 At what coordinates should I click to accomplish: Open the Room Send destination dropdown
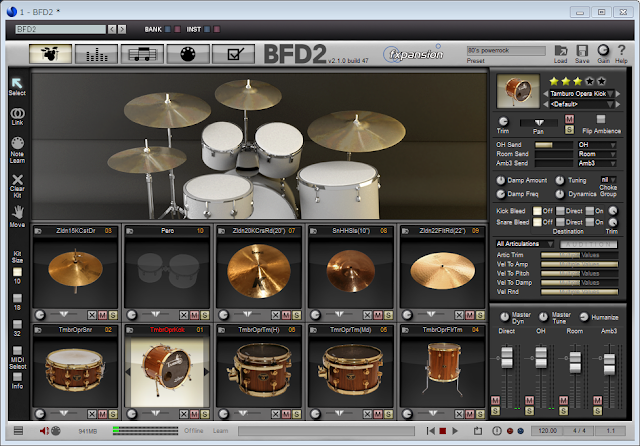click(597, 154)
